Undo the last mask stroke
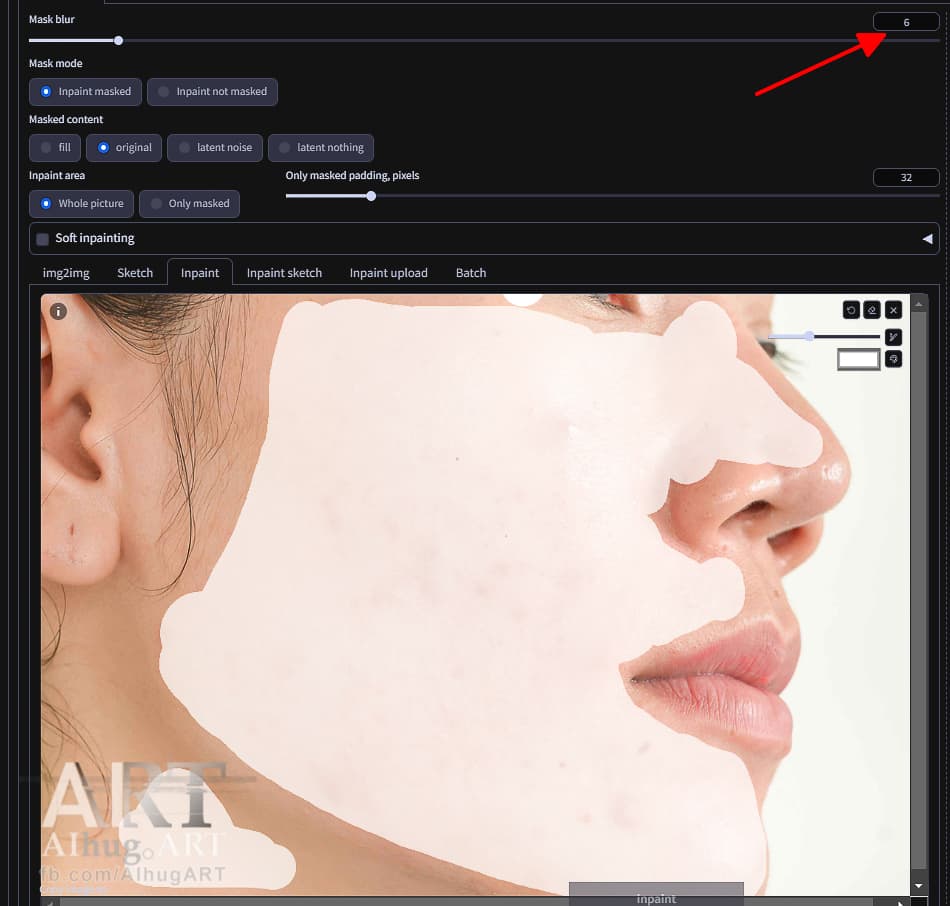The height and width of the screenshot is (906, 950). point(851,310)
